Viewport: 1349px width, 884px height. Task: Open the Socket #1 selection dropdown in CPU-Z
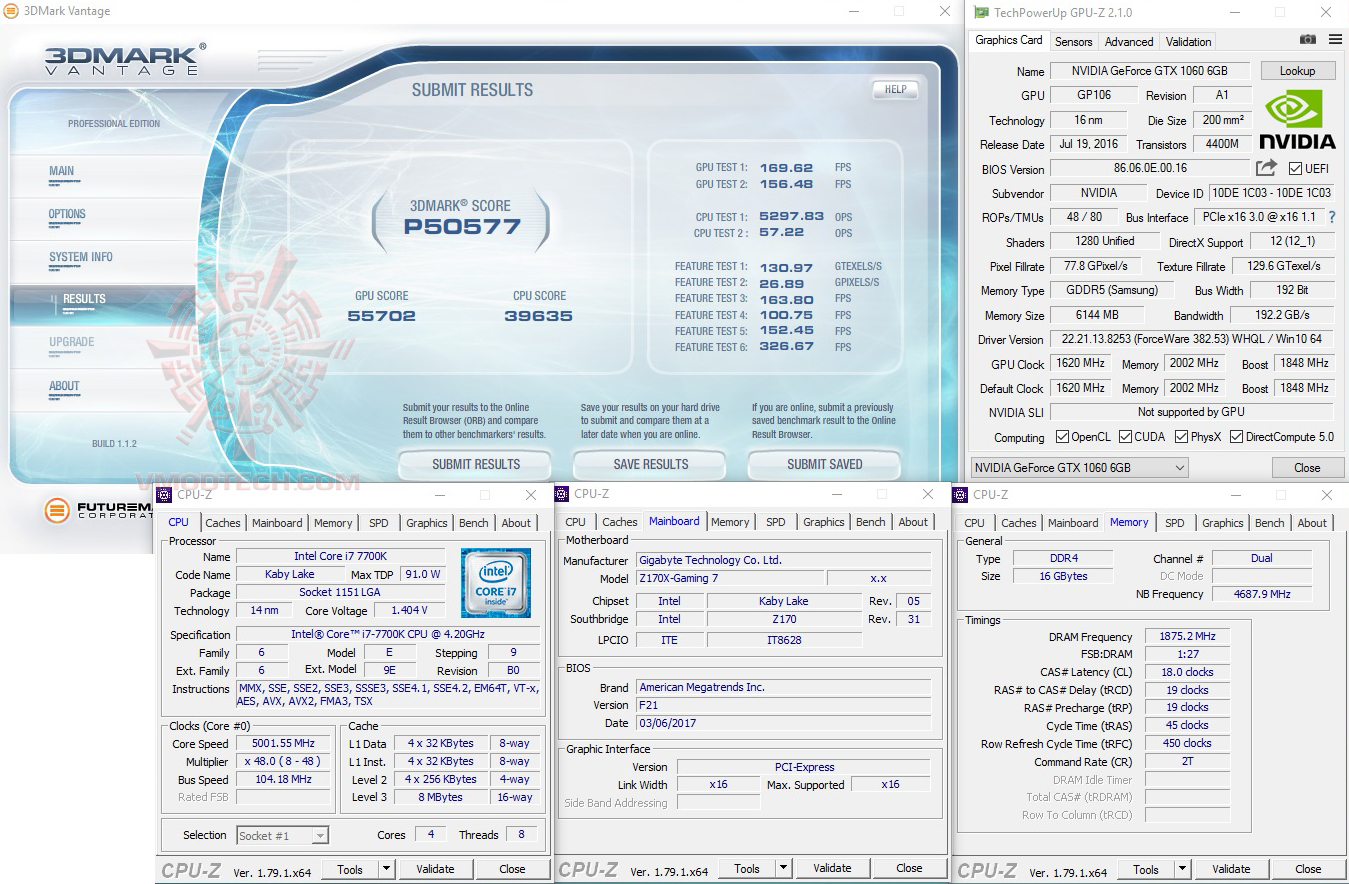320,834
